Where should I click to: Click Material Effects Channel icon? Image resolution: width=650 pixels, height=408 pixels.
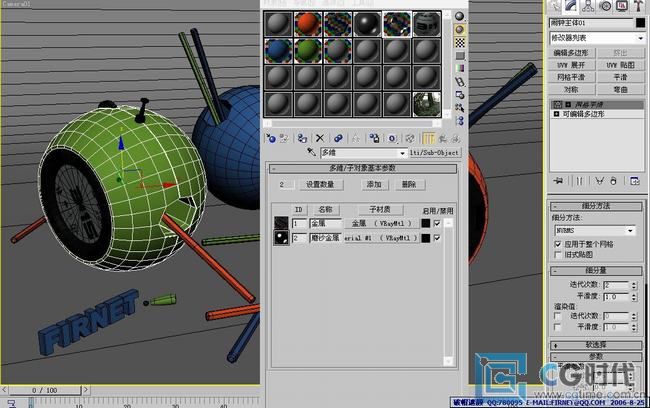[x=392, y=138]
